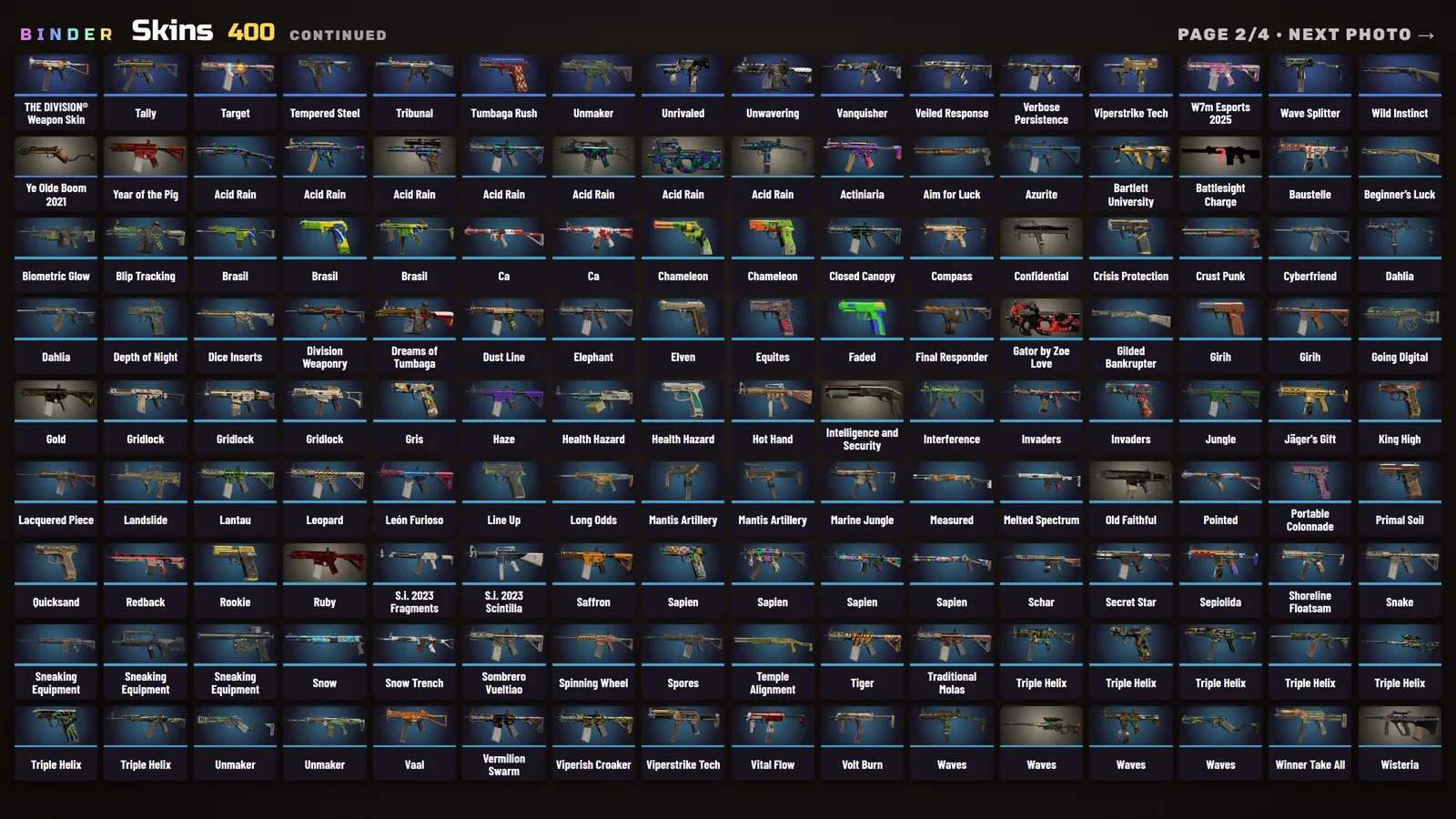The height and width of the screenshot is (819, 1456).
Task: Click the 'Gilded Bankrupter' label
Action: click(1130, 358)
